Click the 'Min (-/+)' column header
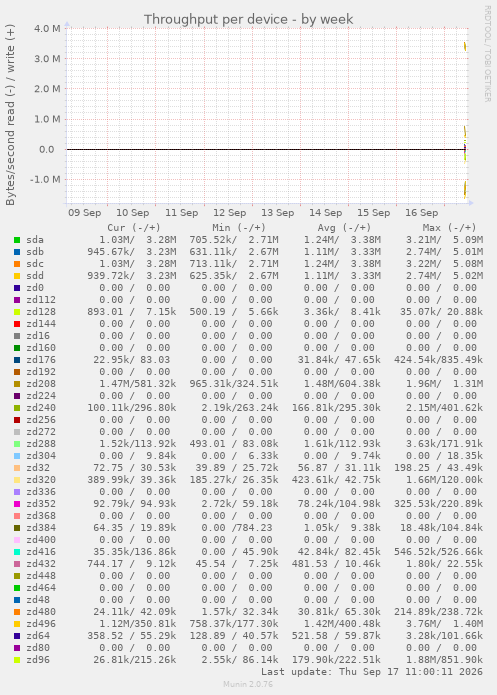Viewport: 497px width, 695px height. (x=239, y=228)
